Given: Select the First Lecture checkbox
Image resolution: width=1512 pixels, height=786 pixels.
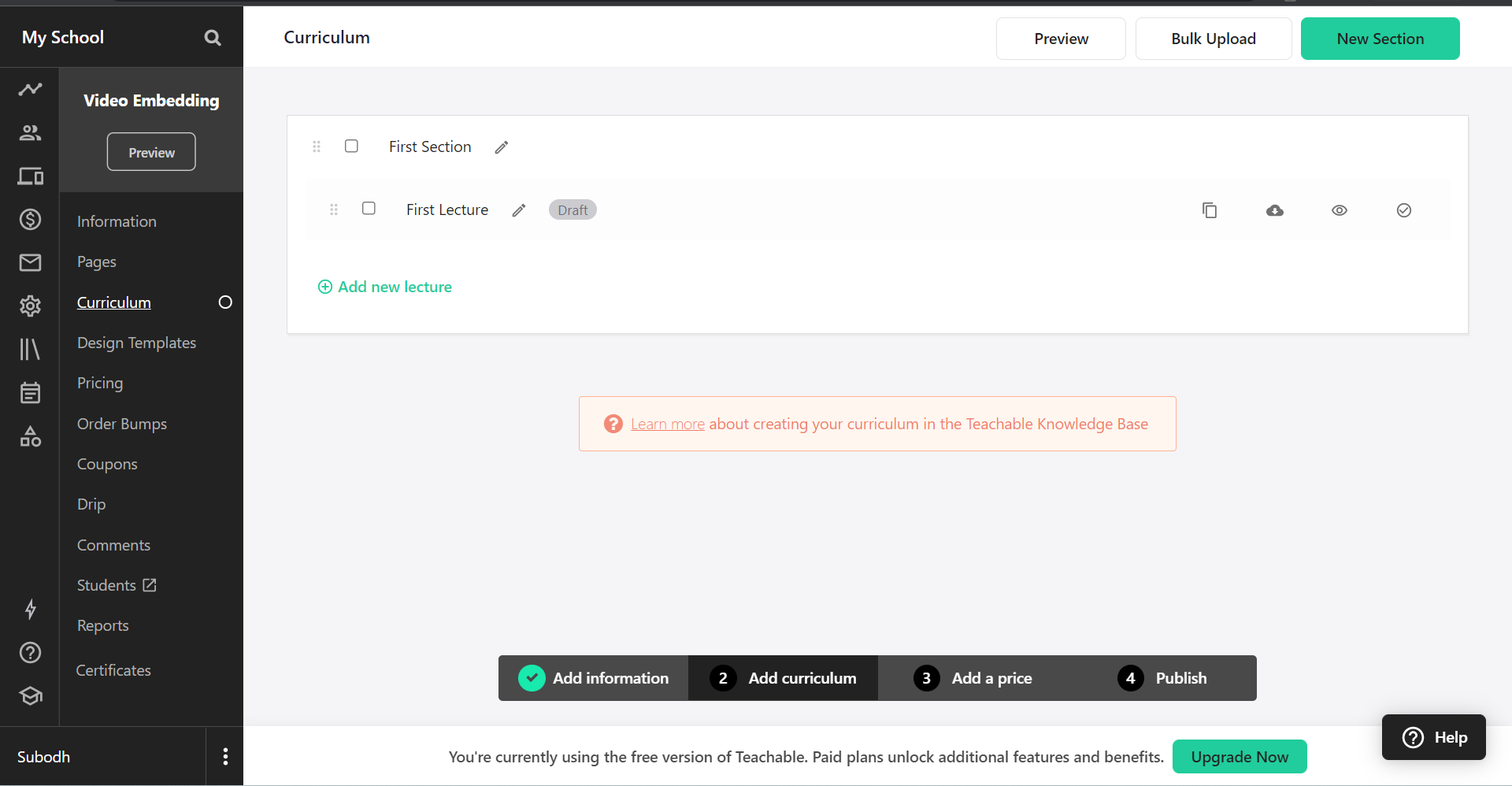Looking at the screenshot, I should coord(369,208).
